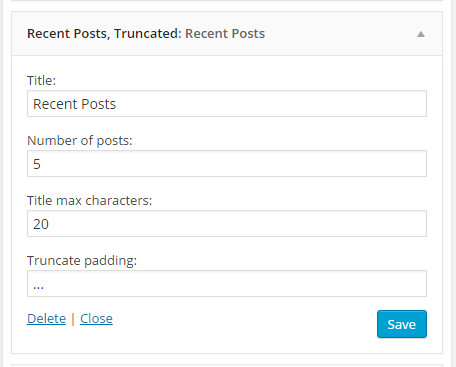Place cursor on value 20 in field
Image resolution: width=456 pixels, height=367 pixels.
pyautogui.click(x=41, y=224)
